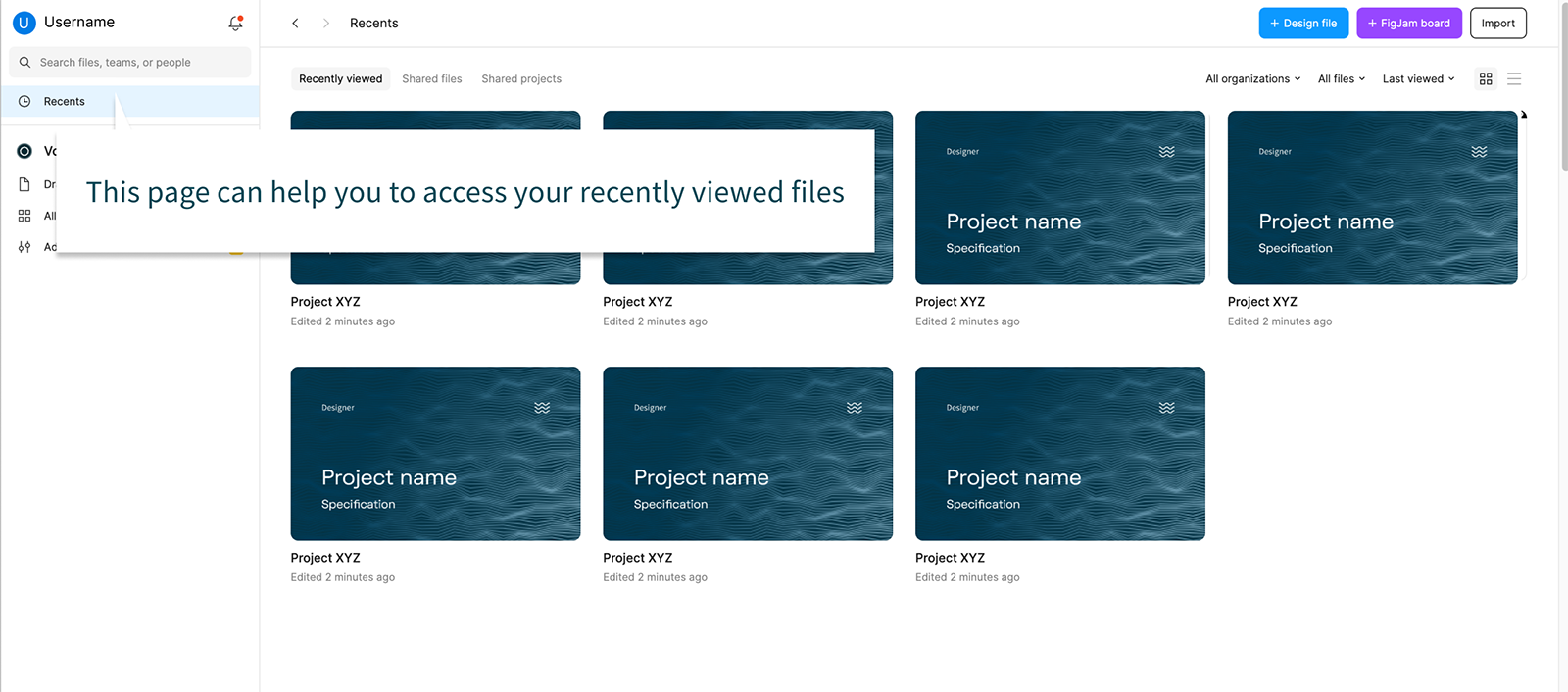Viewport: 1568px width, 692px height.
Task: Click 'Edited 2 minutes ago' under the fourth top-row card
Action: tap(1280, 321)
